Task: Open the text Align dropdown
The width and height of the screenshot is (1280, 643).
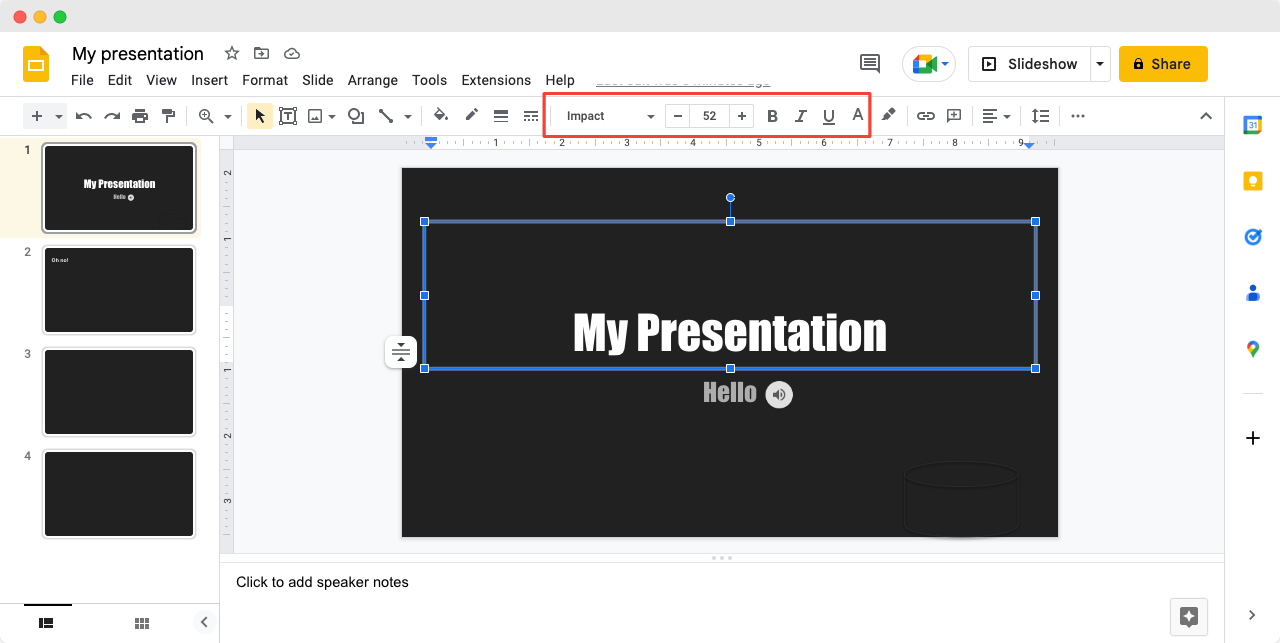Action: pos(996,116)
